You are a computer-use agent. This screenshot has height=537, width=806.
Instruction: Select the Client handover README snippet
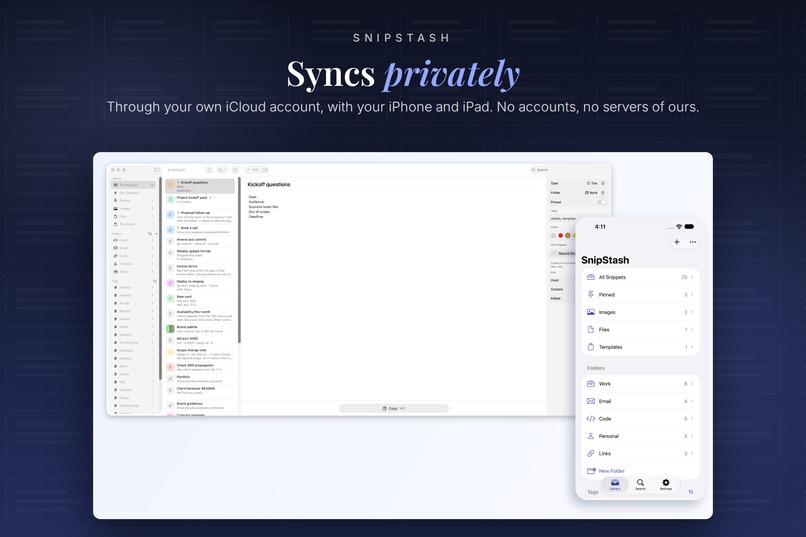coord(200,391)
